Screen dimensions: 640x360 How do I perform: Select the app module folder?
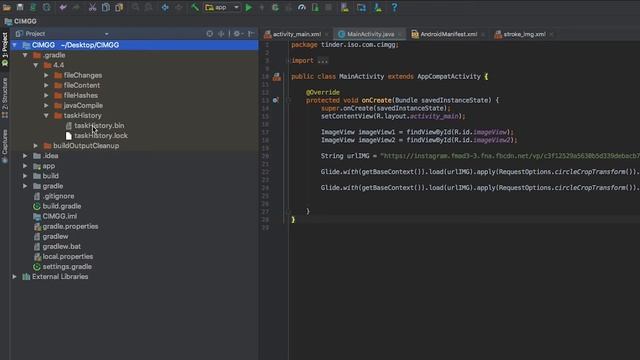(49, 166)
